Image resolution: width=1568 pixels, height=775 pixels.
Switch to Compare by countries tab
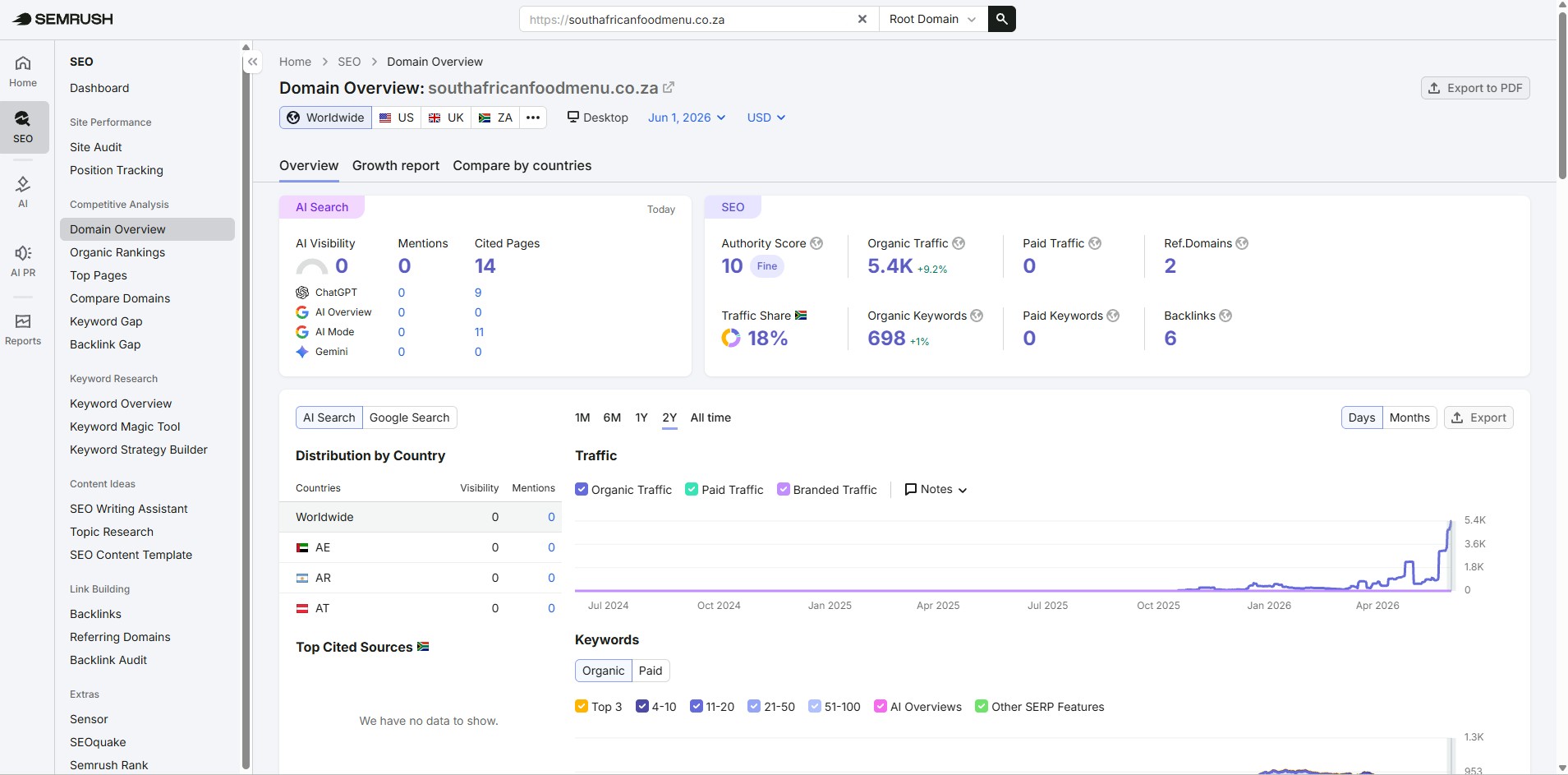pos(522,166)
